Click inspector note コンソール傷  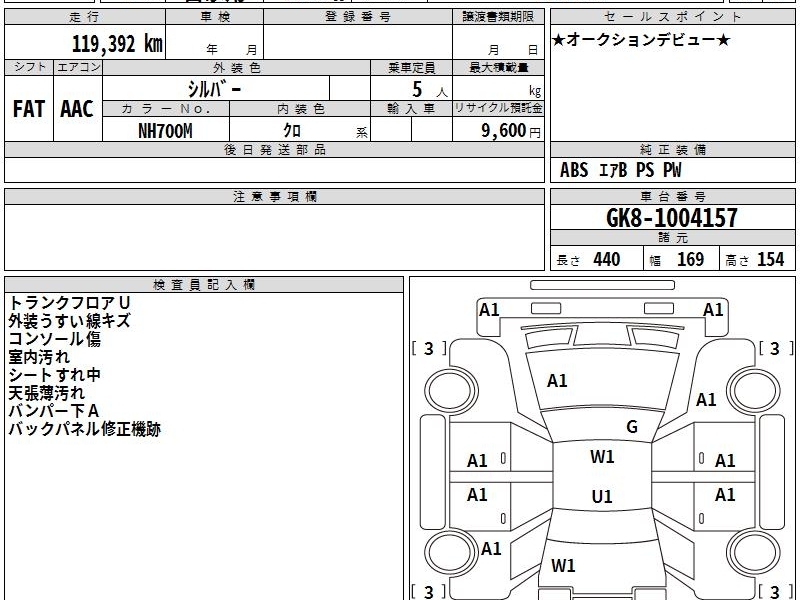point(55,339)
